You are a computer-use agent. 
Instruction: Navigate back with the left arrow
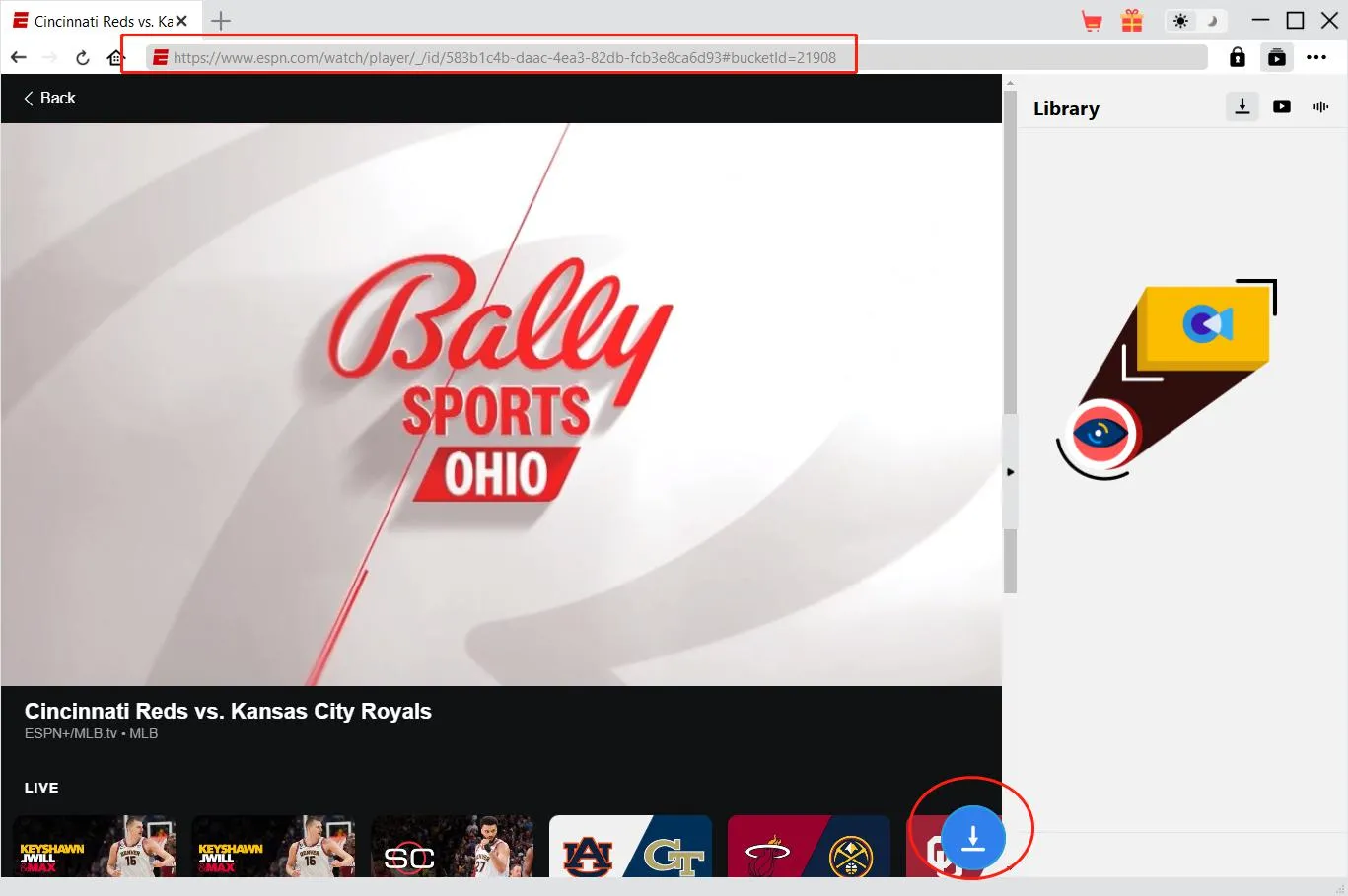[19, 57]
